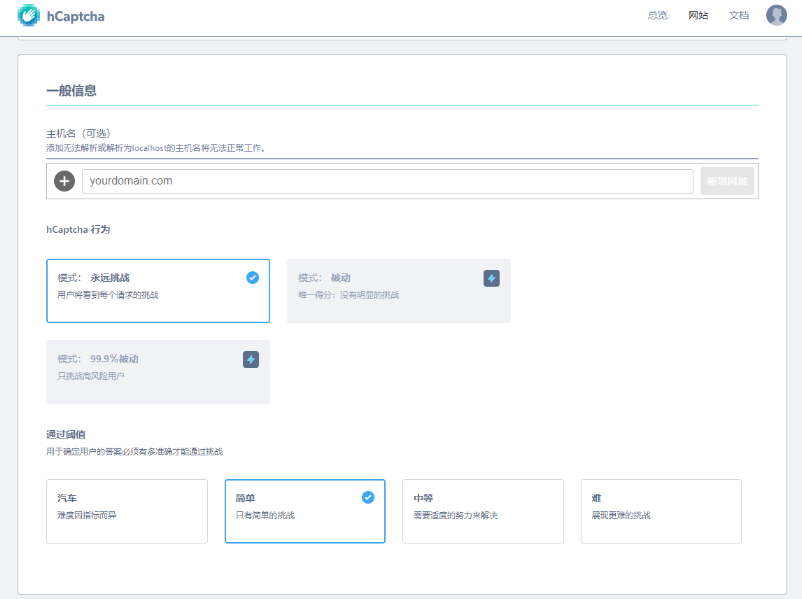Click the checkmark on 永远挑战 card
Image resolution: width=802 pixels, height=599 pixels.
pos(252,277)
